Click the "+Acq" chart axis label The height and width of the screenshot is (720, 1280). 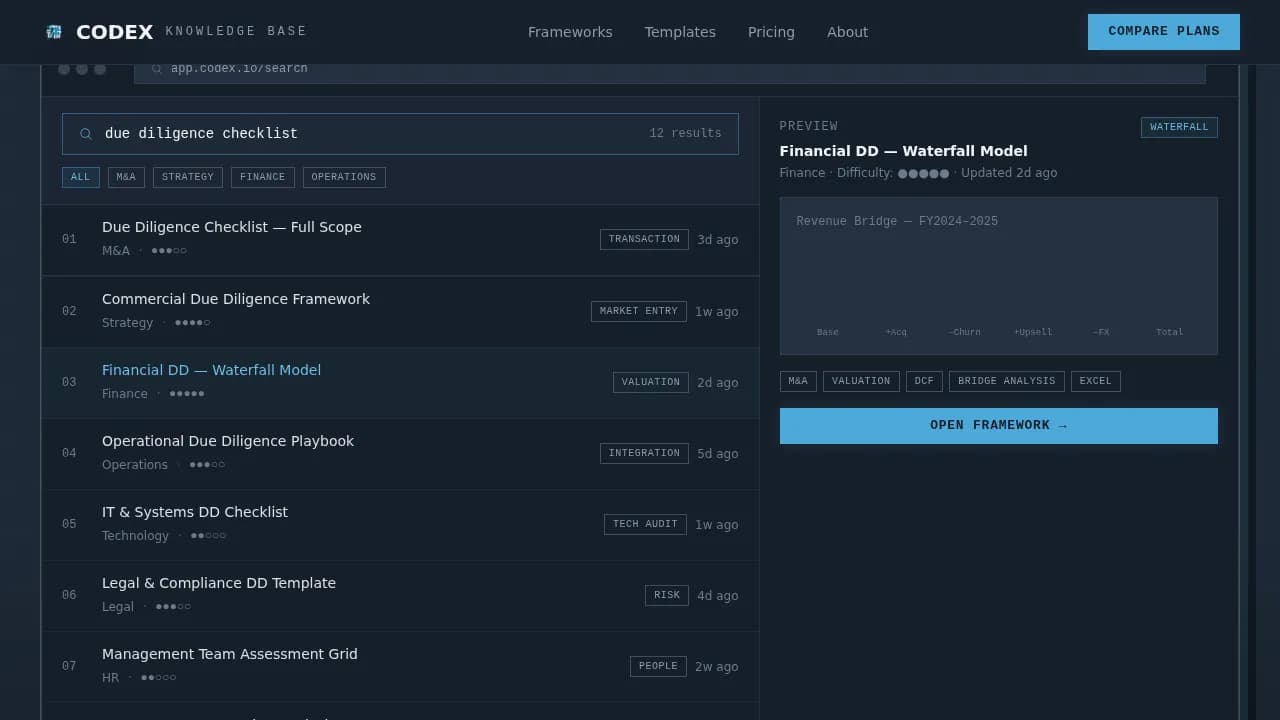click(x=896, y=332)
